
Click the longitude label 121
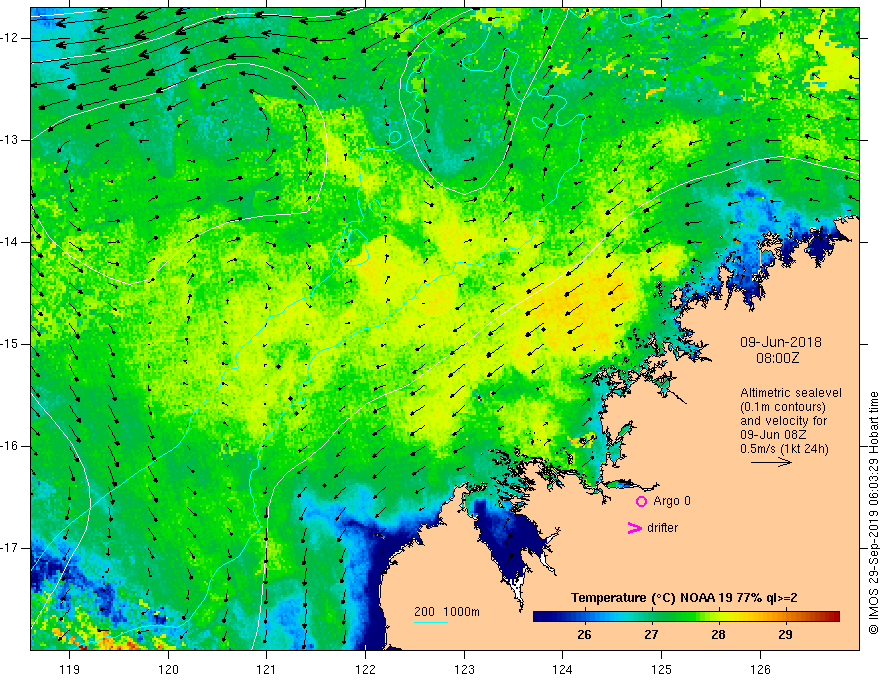coord(267,669)
